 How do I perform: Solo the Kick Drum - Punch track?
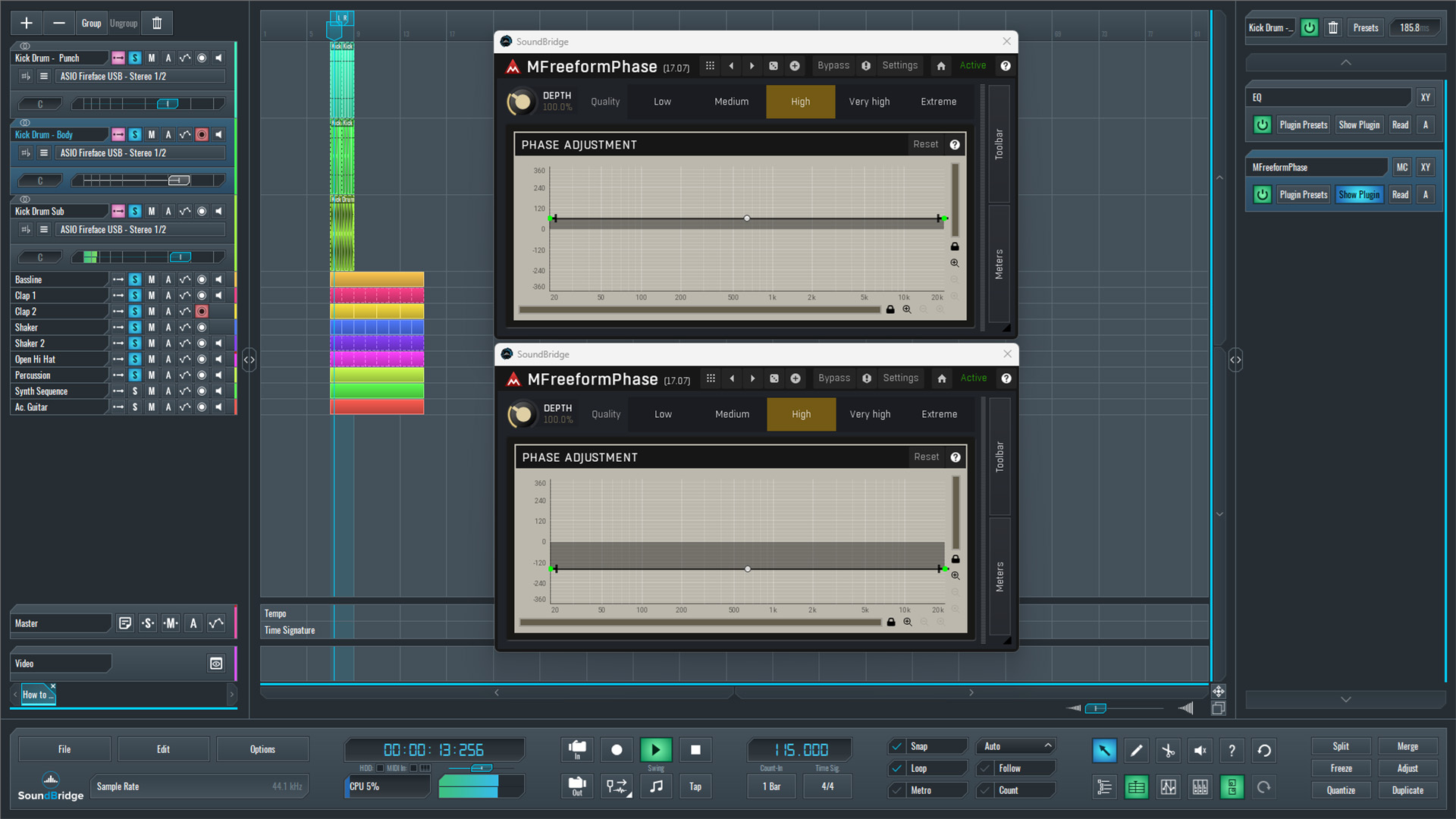point(134,58)
